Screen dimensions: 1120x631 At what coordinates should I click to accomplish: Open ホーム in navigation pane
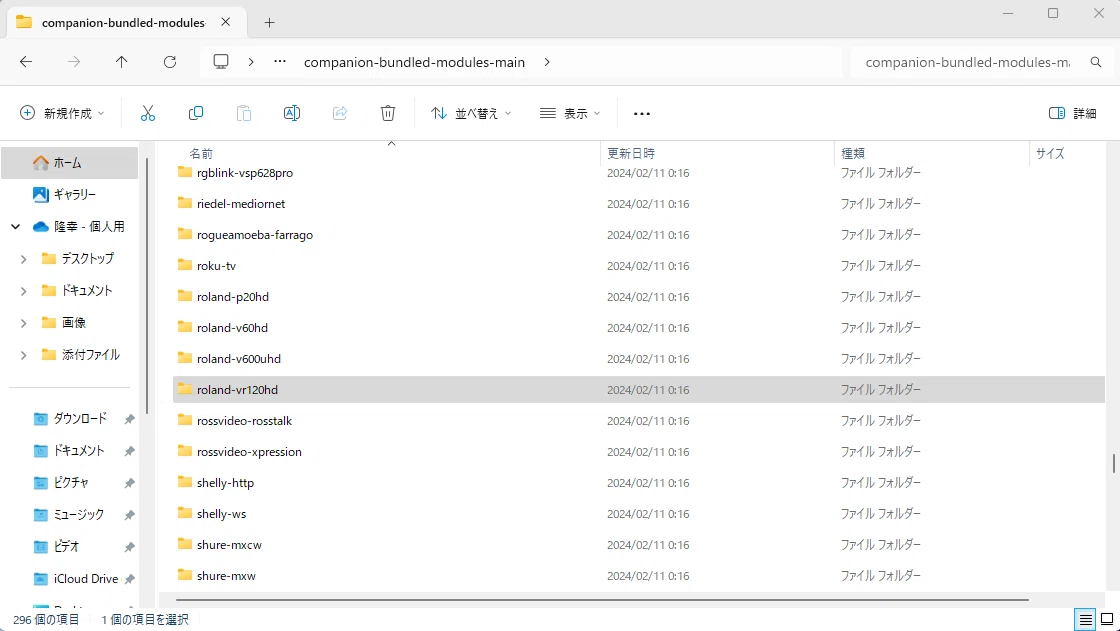point(69,163)
